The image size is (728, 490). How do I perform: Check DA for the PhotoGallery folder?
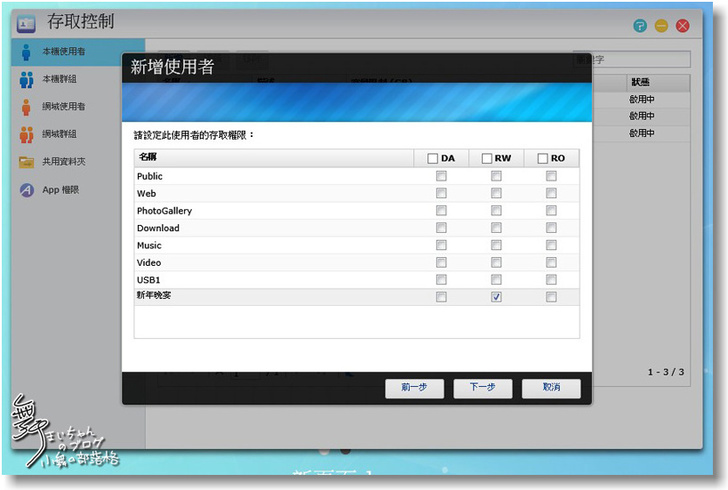click(441, 210)
